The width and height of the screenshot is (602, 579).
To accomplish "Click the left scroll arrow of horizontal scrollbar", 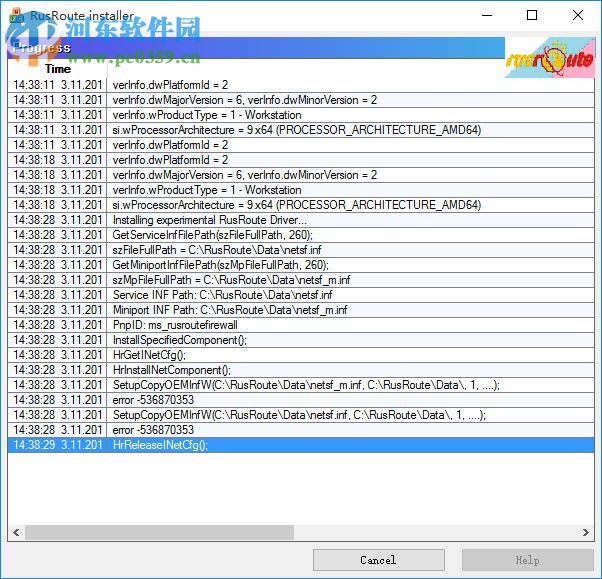I will 16,532.
